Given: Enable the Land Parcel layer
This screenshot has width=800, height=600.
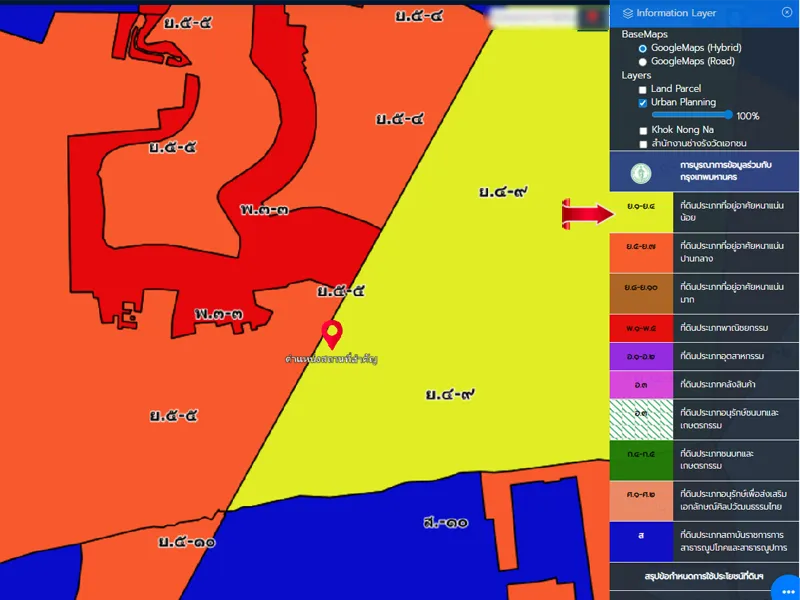Looking at the screenshot, I should click(x=643, y=89).
